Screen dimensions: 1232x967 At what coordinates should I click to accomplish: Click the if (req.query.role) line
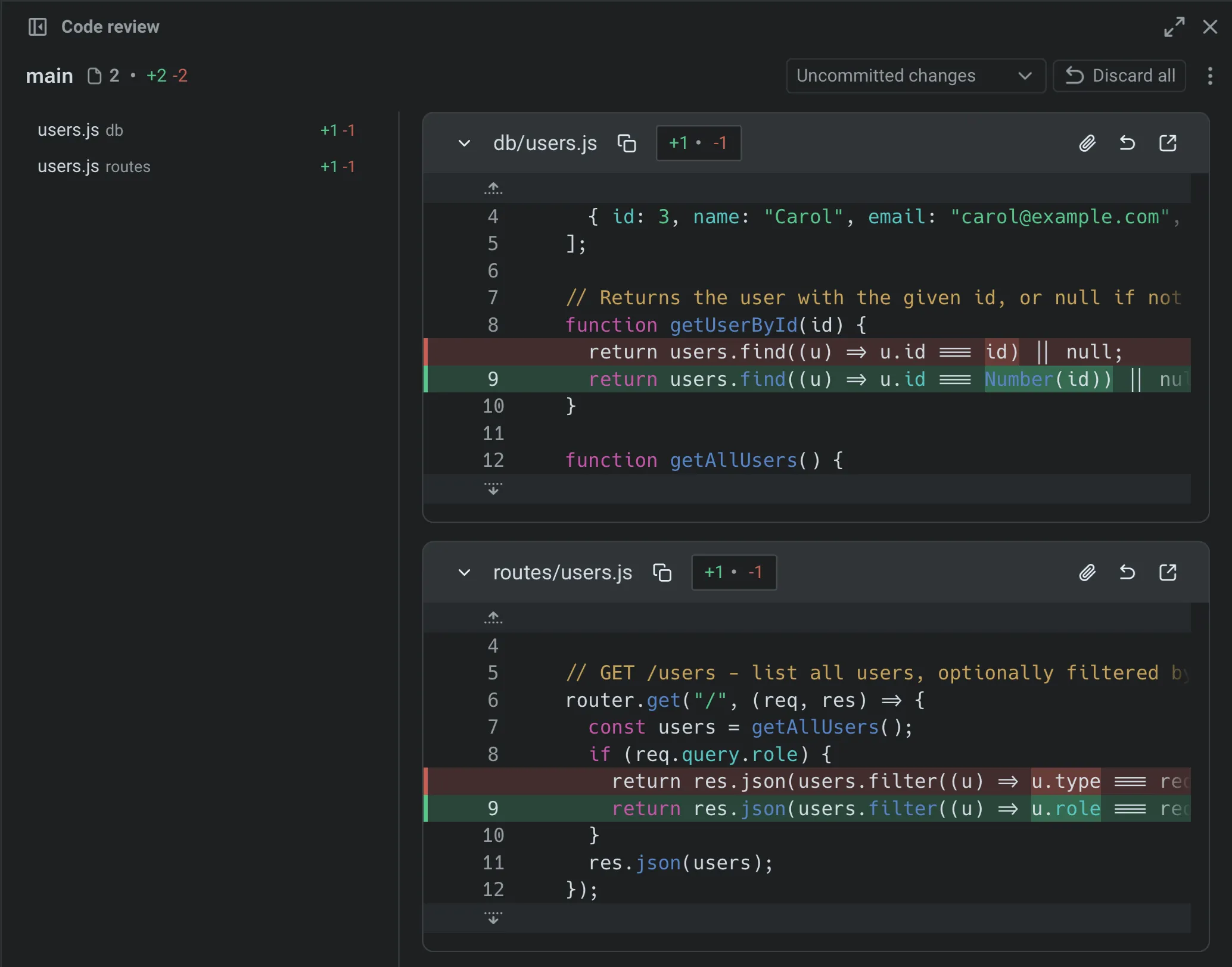(x=807, y=754)
